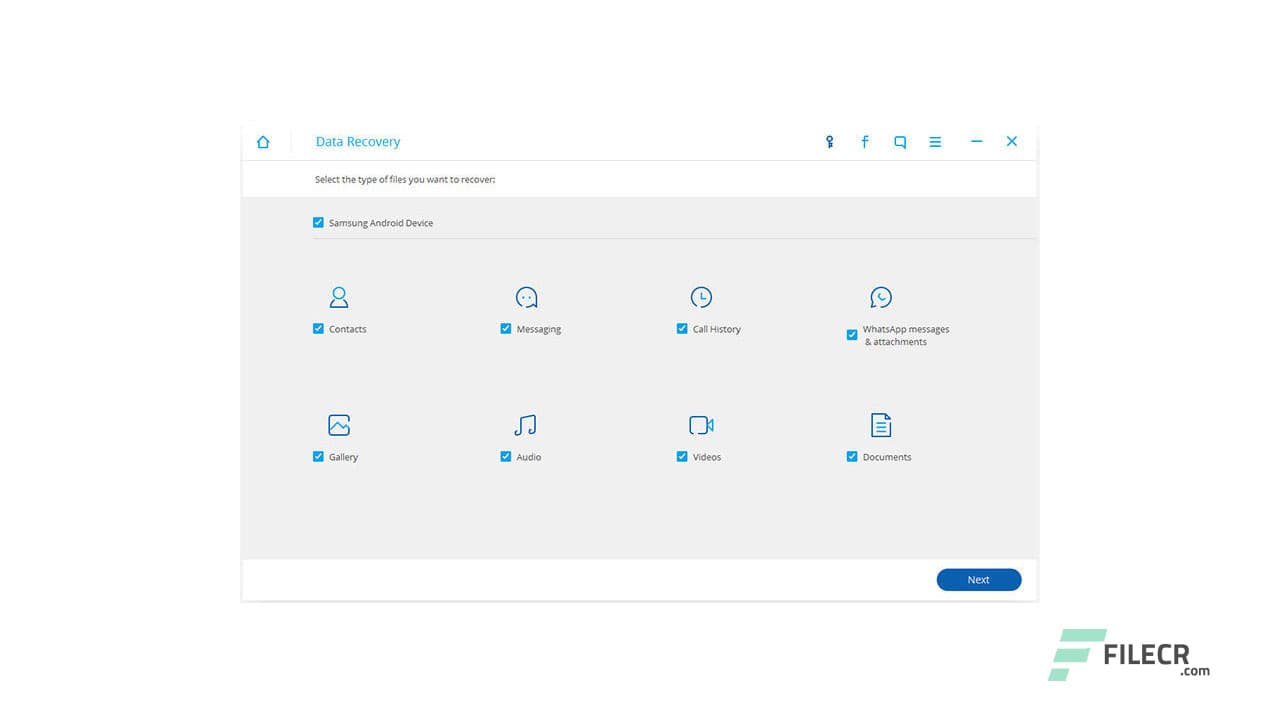Viewport: 1280px width, 720px height.
Task: Select the Call History clock icon
Action: [702, 297]
